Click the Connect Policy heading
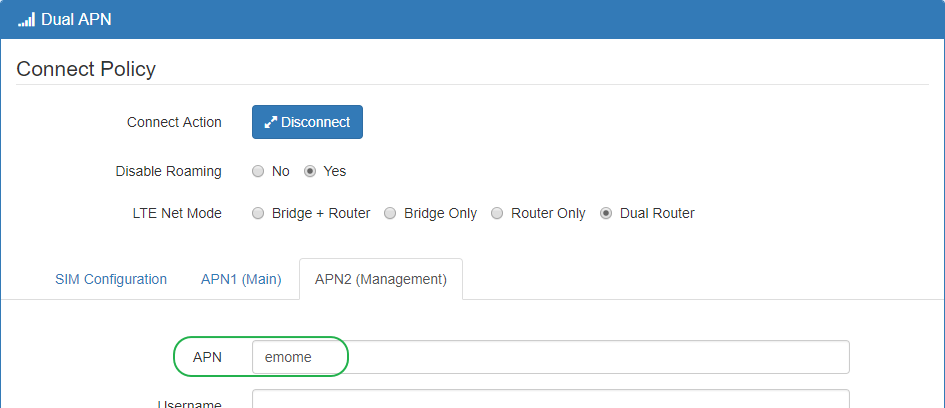The image size is (945, 408). 86,69
